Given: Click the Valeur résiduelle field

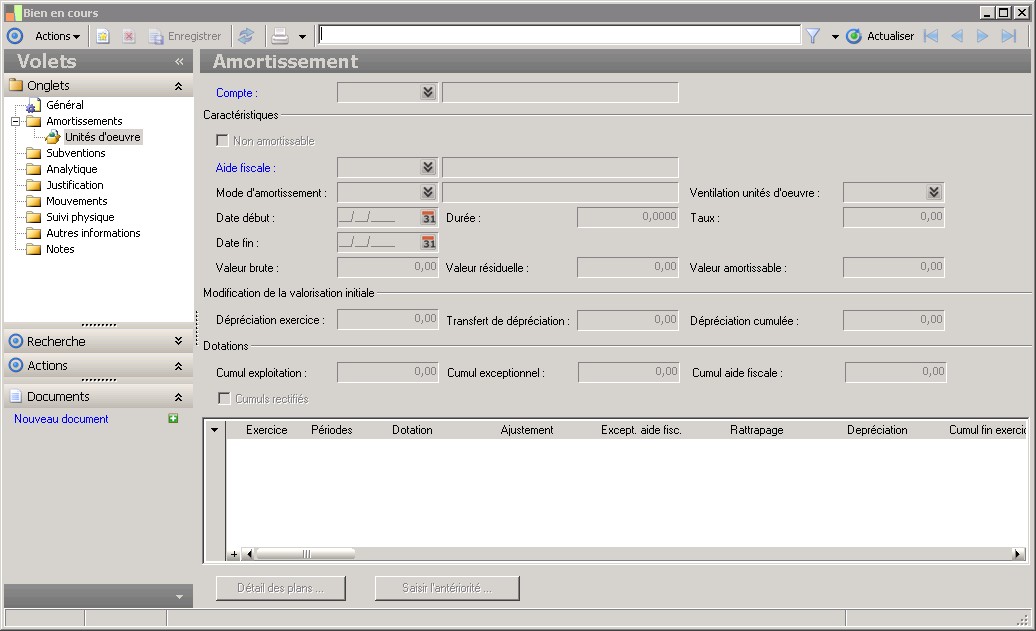Looking at the screenshot, I should tap(628, 267).
